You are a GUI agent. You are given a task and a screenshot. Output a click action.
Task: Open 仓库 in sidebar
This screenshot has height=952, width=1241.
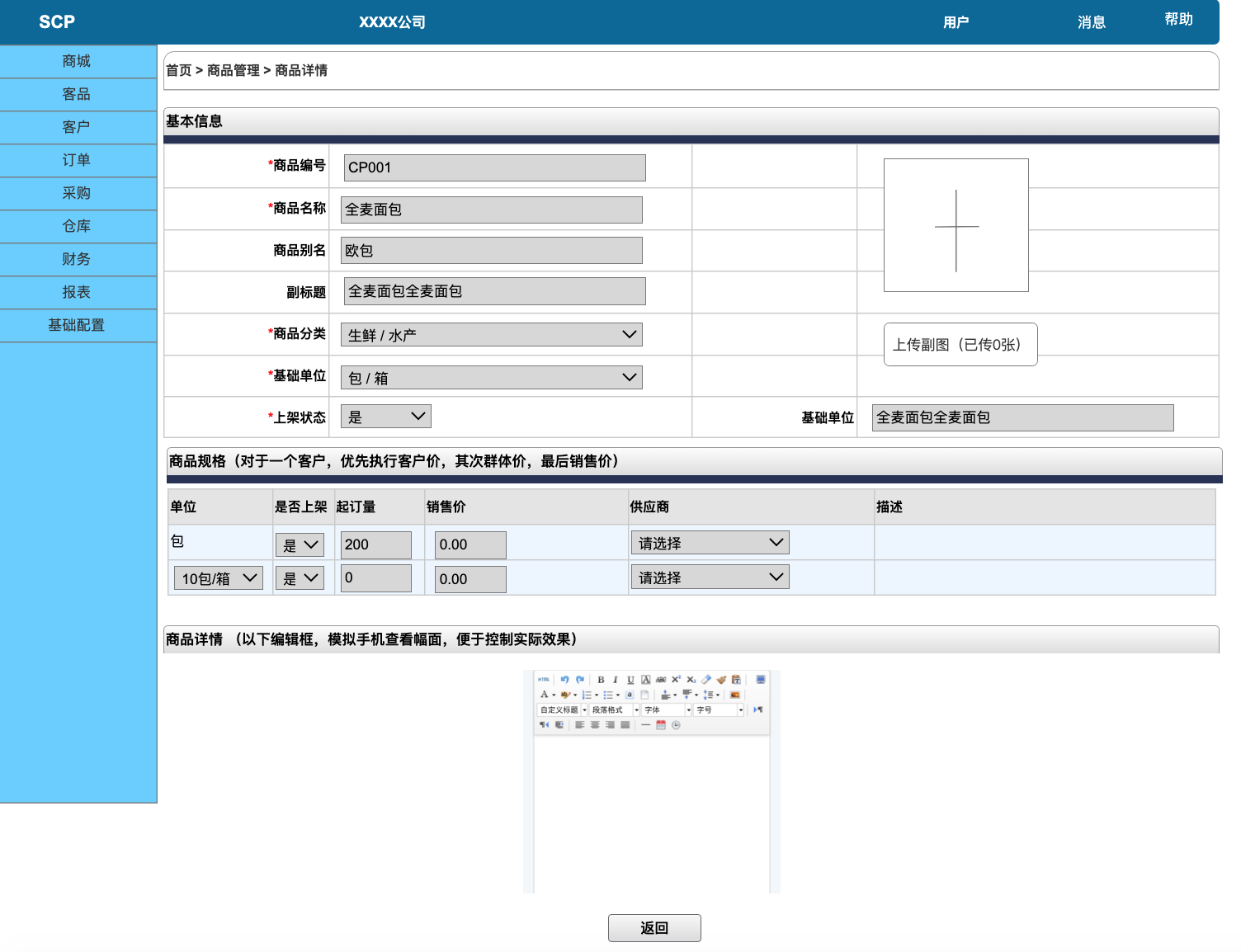tap(78, 226)
